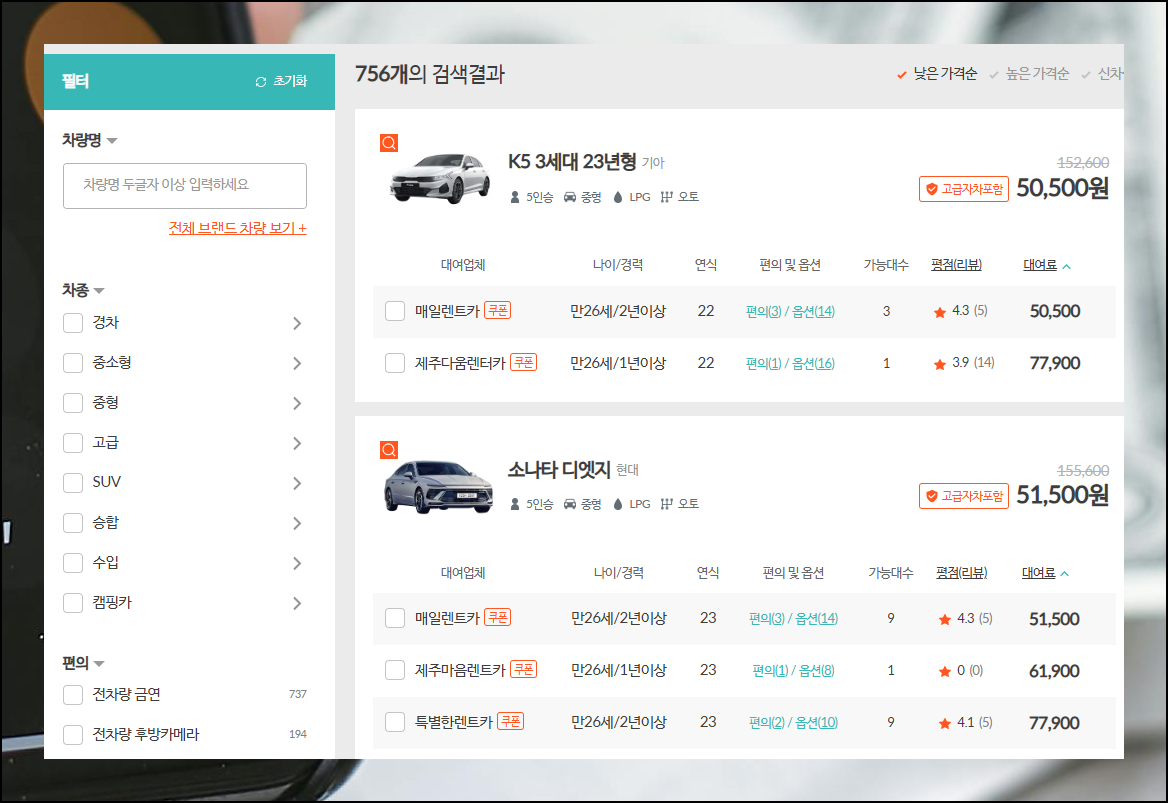Screen dimensions: 1168x803
Task: Check the 중소형 car type checkbox
Action: [73, 363]
